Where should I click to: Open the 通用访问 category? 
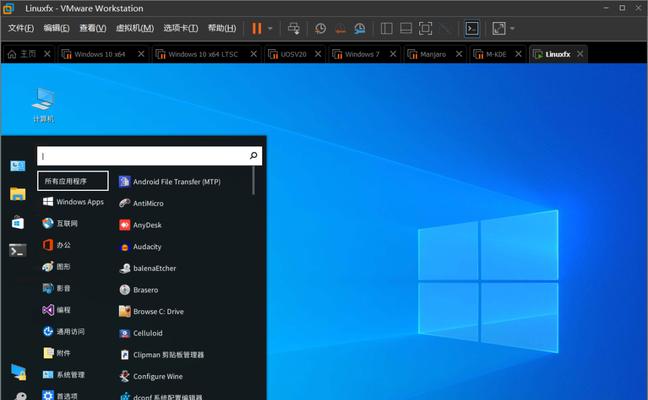pos(64,331)
